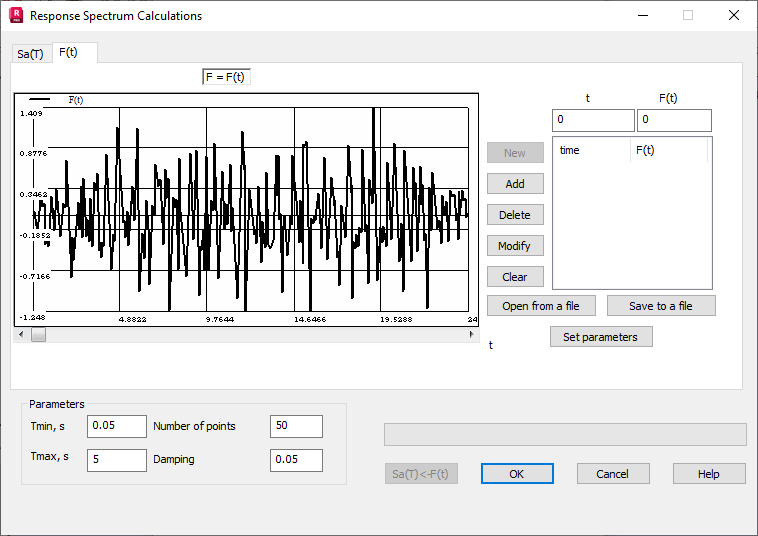758x536 pixels.
Task: Click the Delete button
Action: (x=515, y=215)
